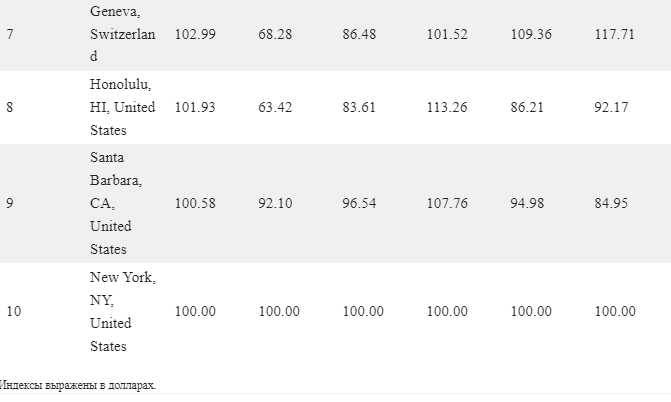
Task: Select the value 117.71 in Geneva row
Action: click(615, 34)
